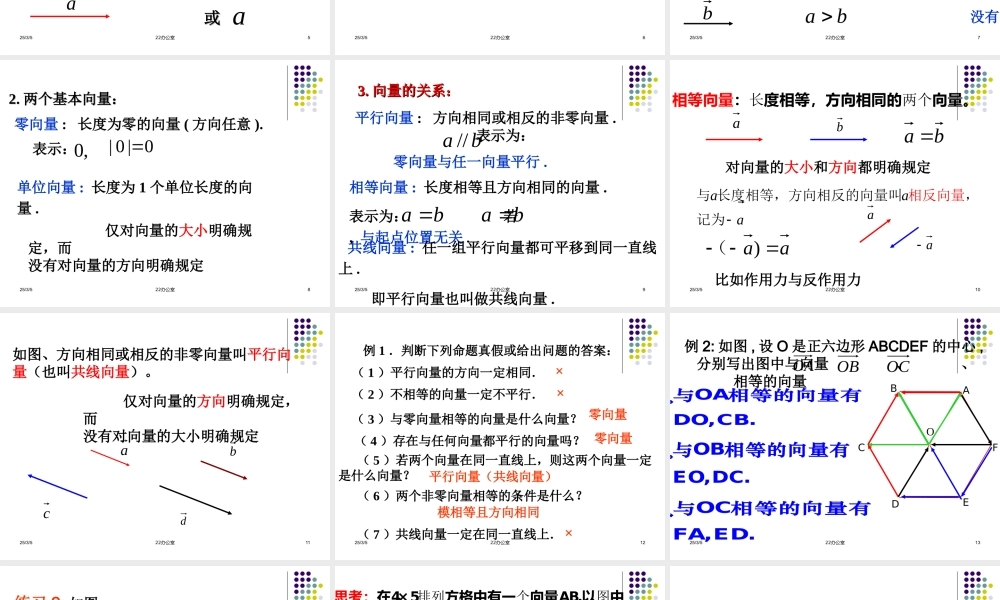The width and height of the screenshot is (1000, 600).
Task: Select the slide with the hexagon ABCDEF figure
Action: tap(835, 436)
